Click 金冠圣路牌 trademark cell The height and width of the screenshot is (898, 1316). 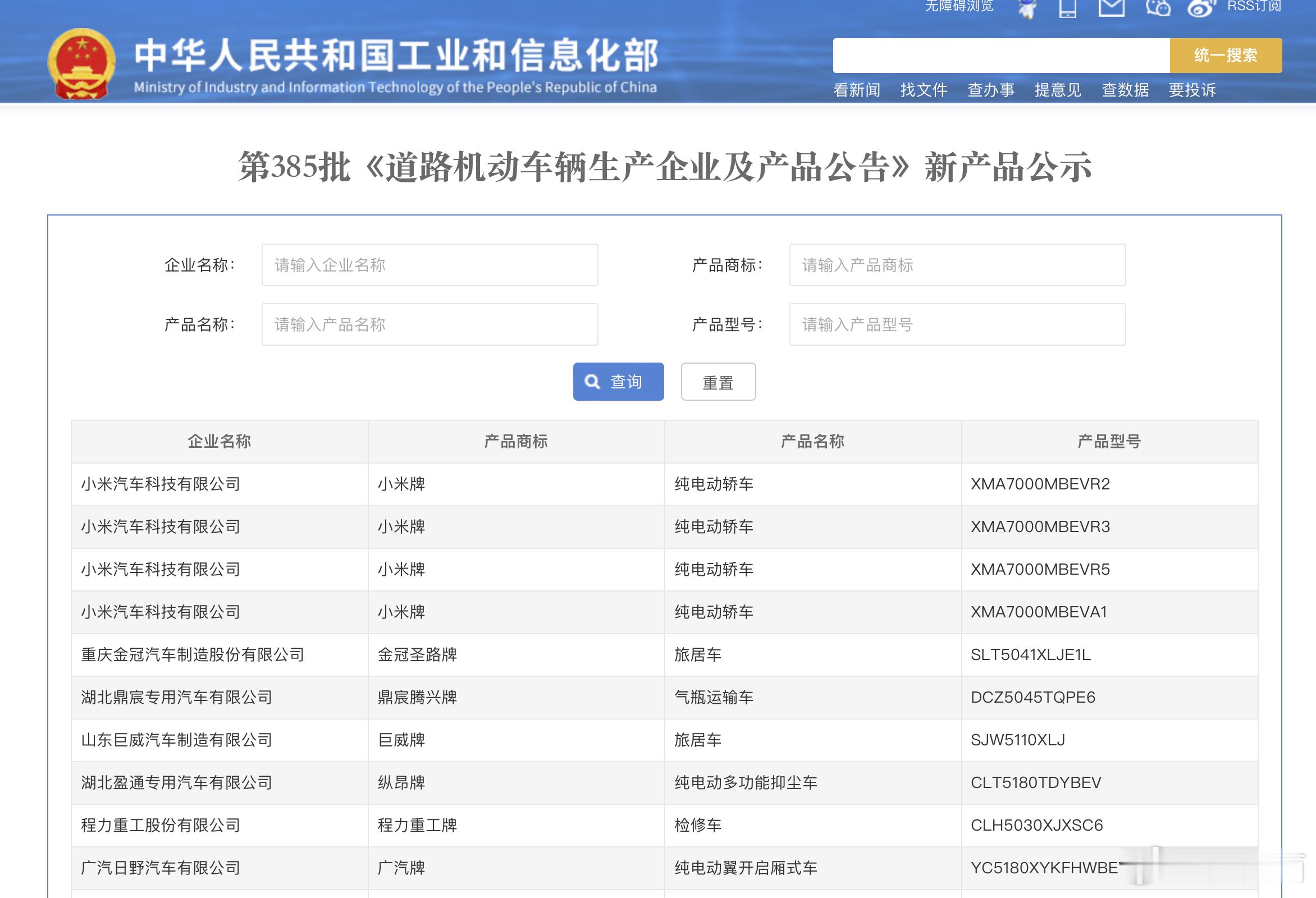point(516,654)
